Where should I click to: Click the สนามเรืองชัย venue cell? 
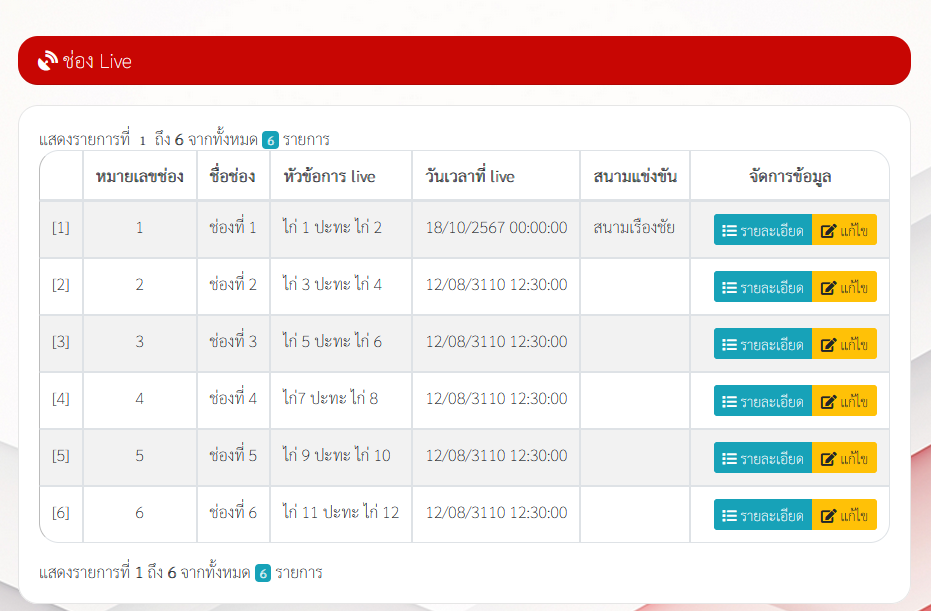tap(633, 228)
